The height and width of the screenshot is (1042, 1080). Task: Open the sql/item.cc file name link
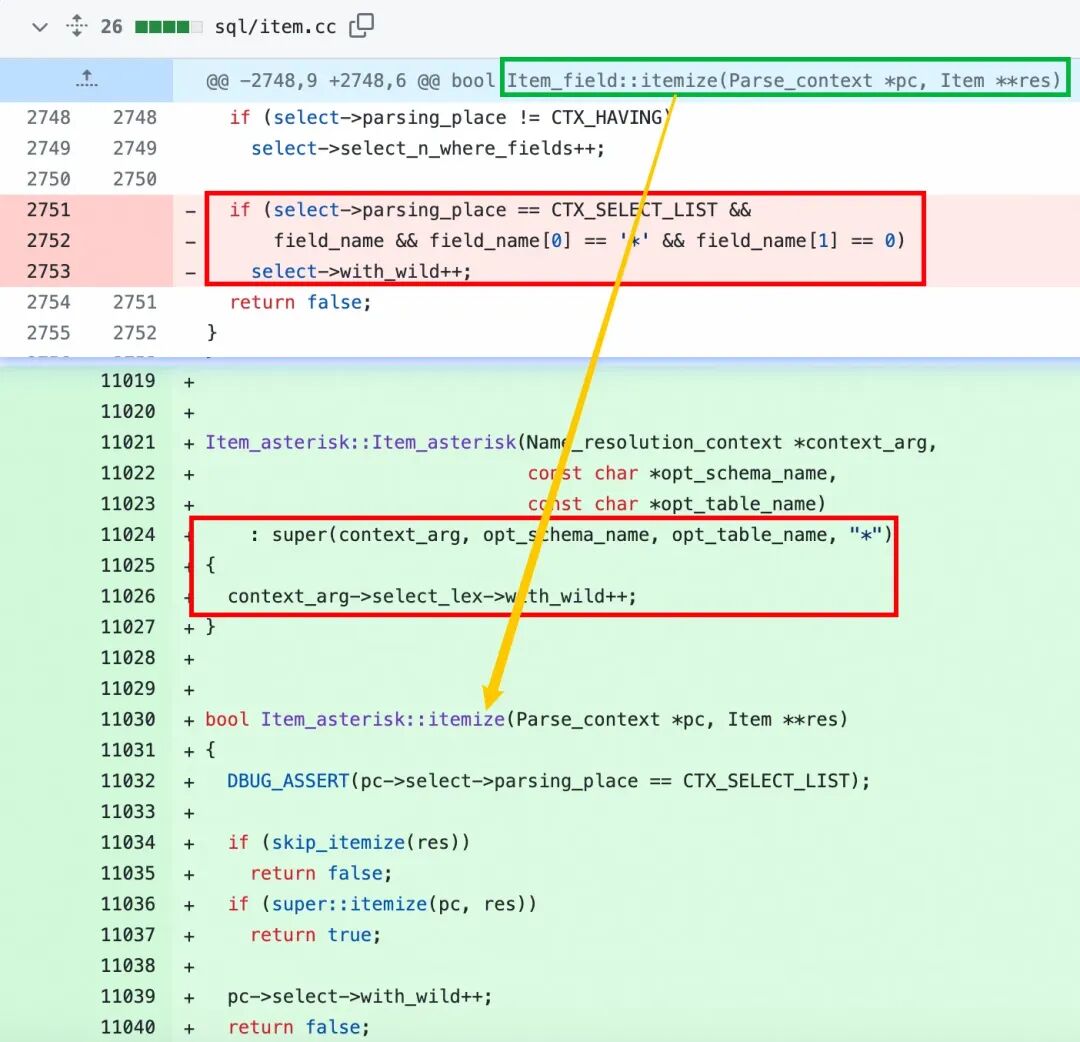(x=275, y=27)
